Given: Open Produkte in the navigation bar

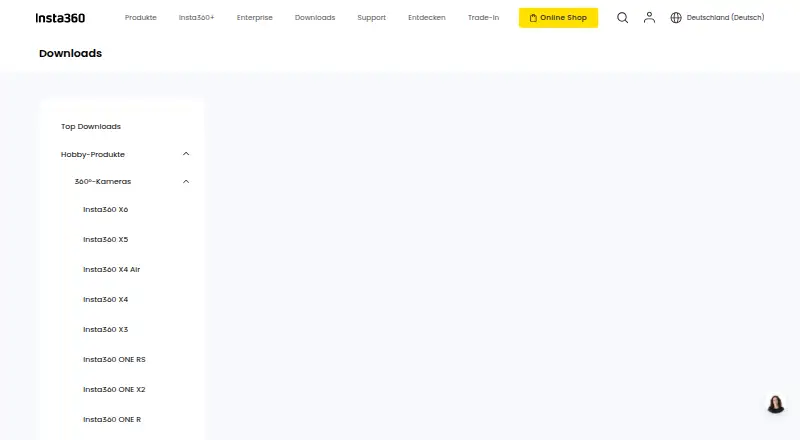Looking at the screenshot, I should [141, 17].
